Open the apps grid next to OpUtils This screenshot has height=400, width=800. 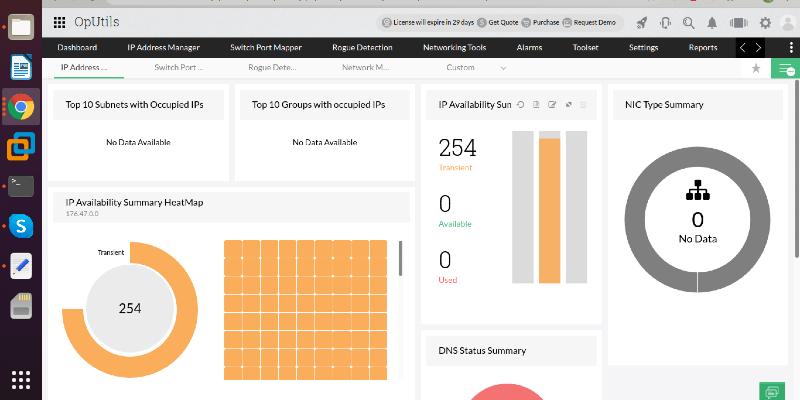click(59, 22)
